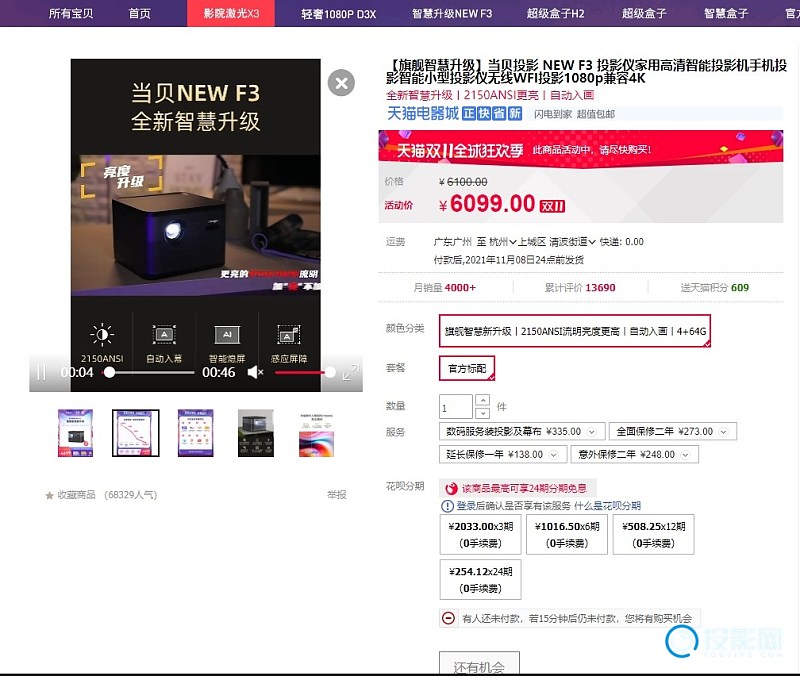Select third thumbnail with feature grid
The height and width of the screenshot is (676, 800).
(x=196, y=433)
